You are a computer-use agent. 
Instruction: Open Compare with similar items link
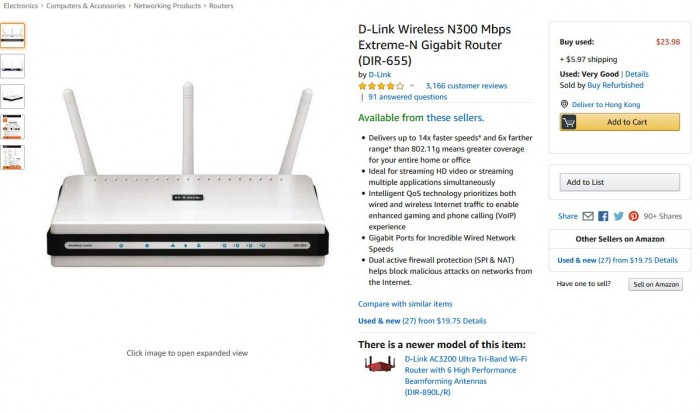405,304
